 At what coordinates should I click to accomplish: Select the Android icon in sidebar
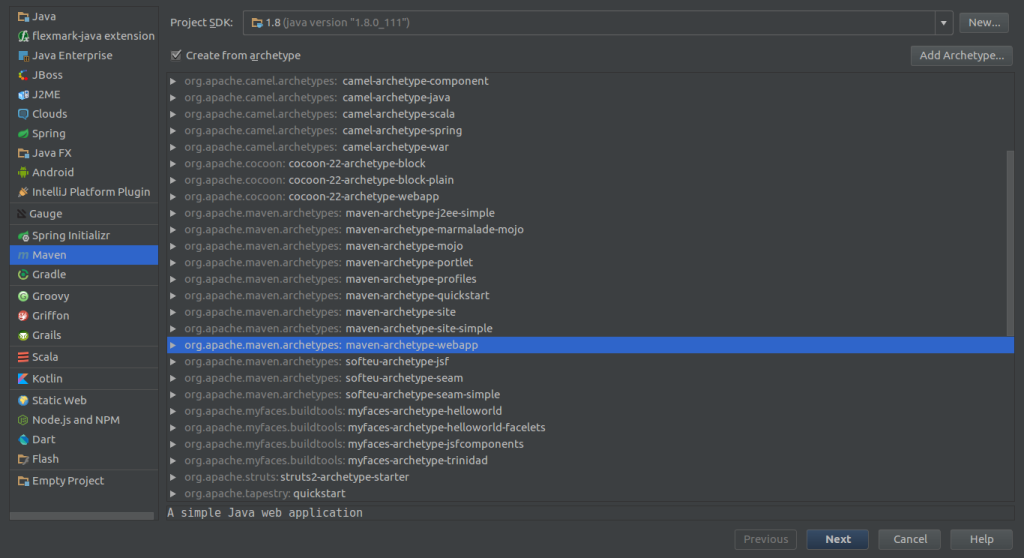[23, 172]
